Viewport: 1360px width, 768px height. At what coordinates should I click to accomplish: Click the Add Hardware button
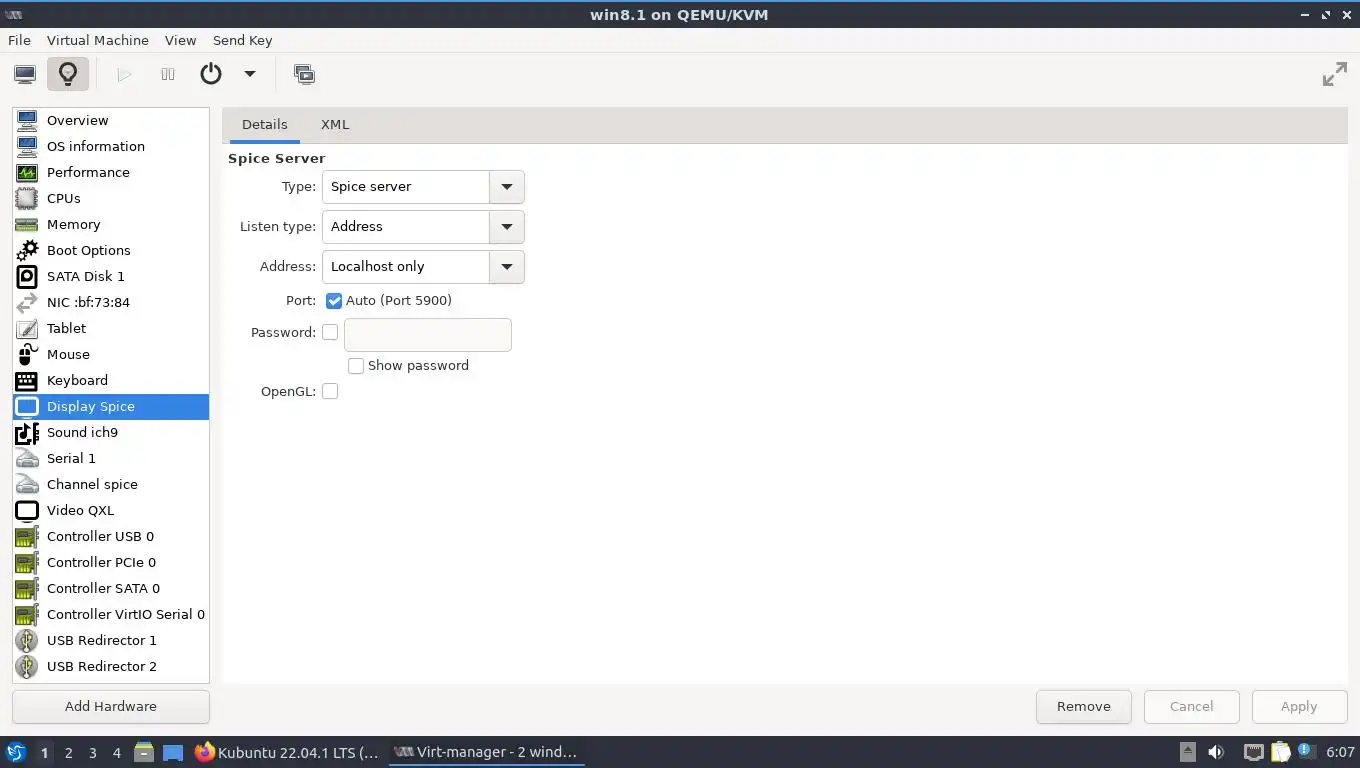coord(111,706)
